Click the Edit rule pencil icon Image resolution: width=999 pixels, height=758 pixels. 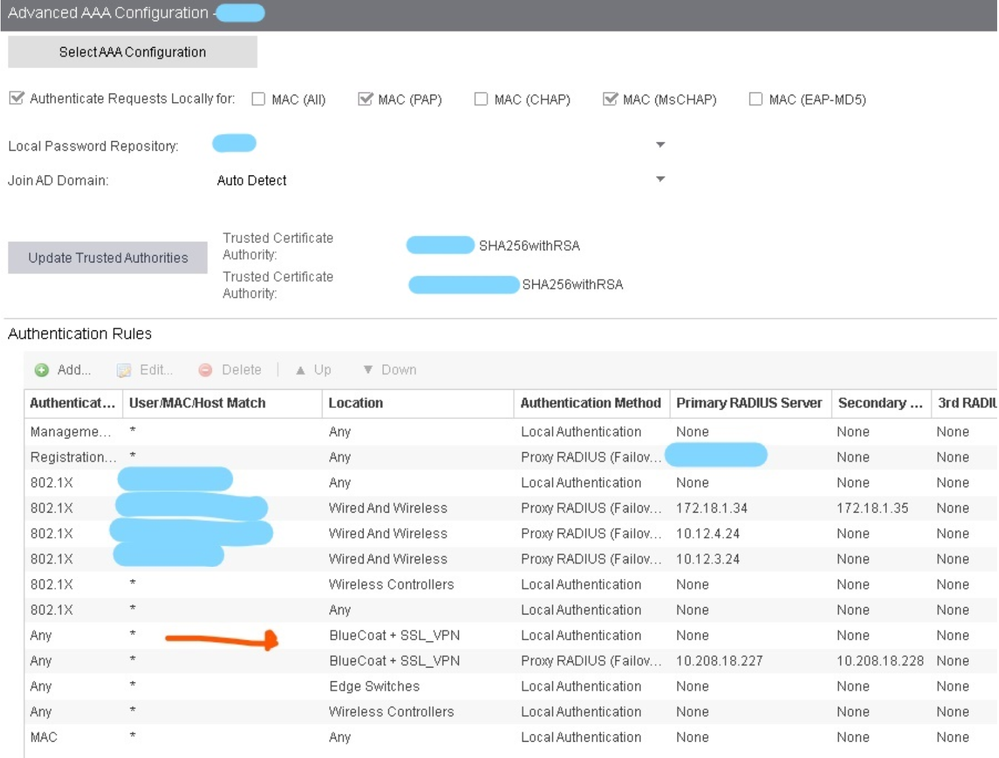click(x=124, y=370)
